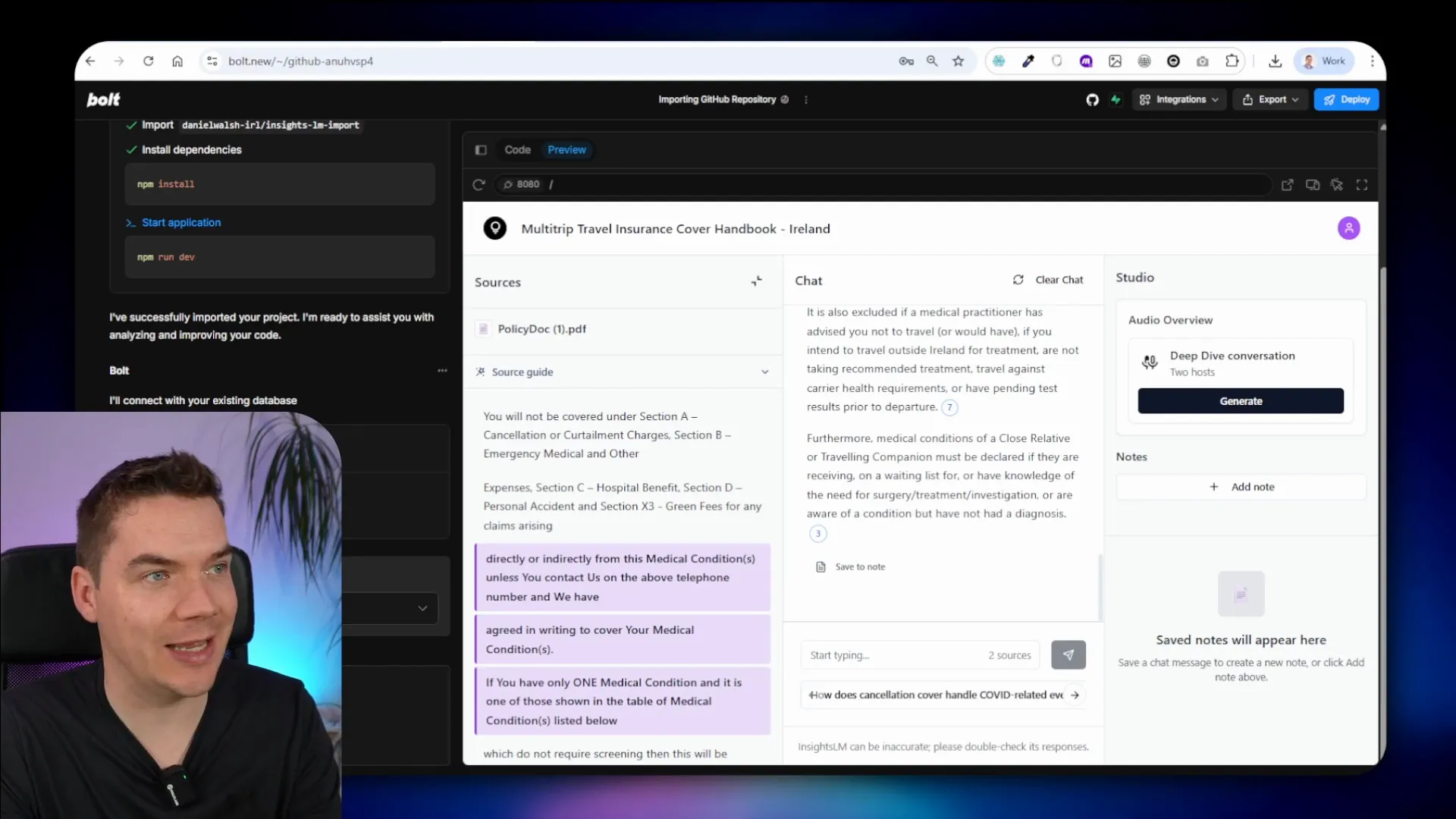Image resolution: width=1456 pixels, height=819 pixels.
Task: Click highlighted passage 'If You have only ONE'
Action: 623,701
